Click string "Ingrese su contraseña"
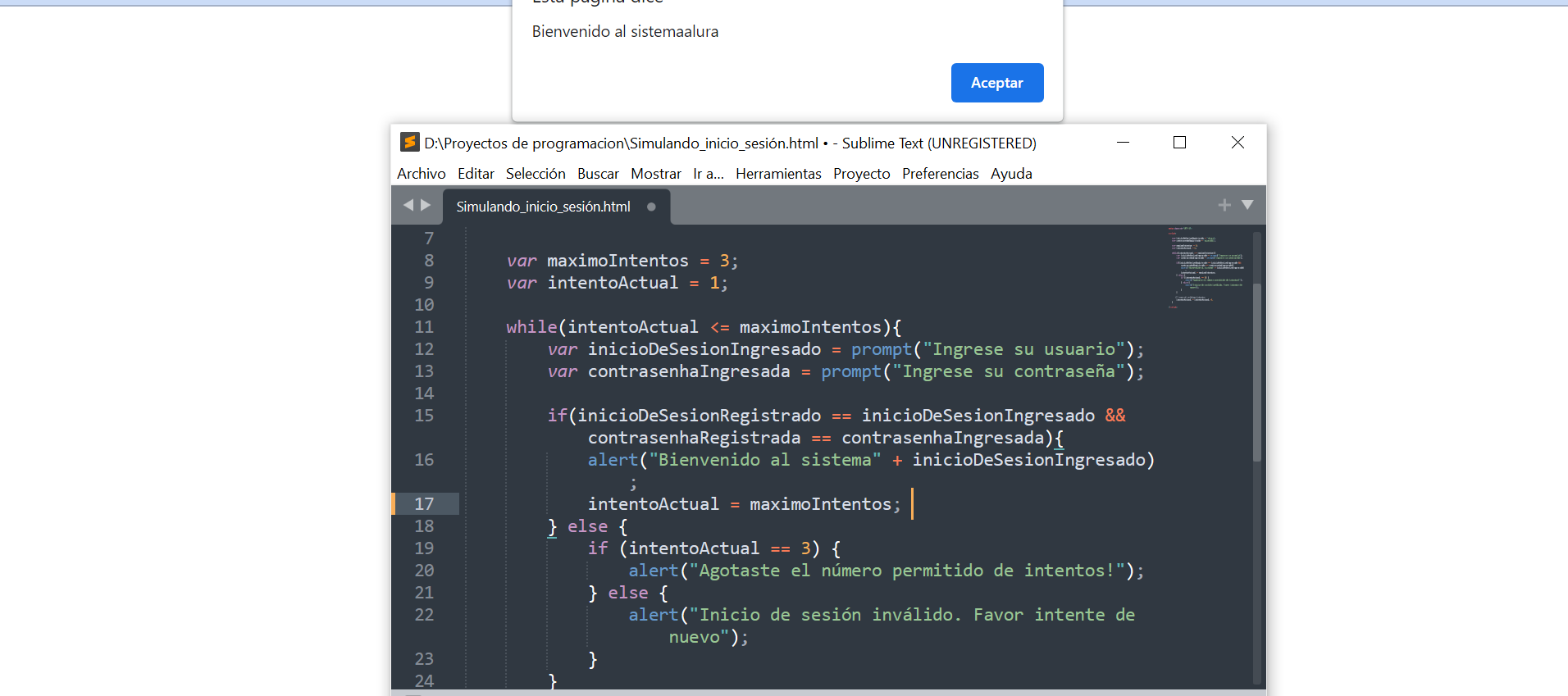The height and width of the screenshot is (696, 1568). 1009,371
